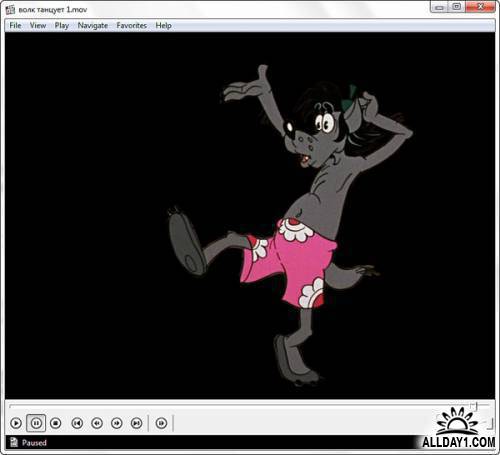Screen dimensions: 500x455
Task: Open the File menu
Action: click(15, 25)
